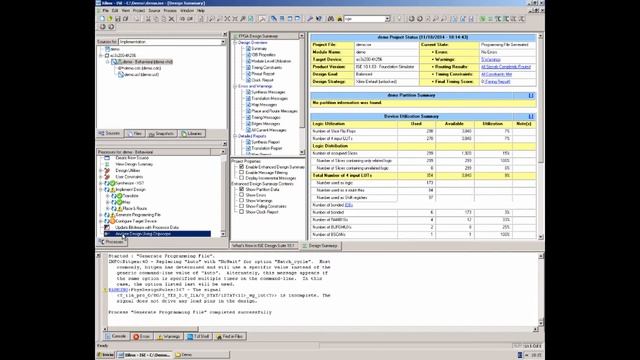Check Show Failing Constraints checkbox
The height and width of the screenshot is (360, 640).
(x=242, y=206)
